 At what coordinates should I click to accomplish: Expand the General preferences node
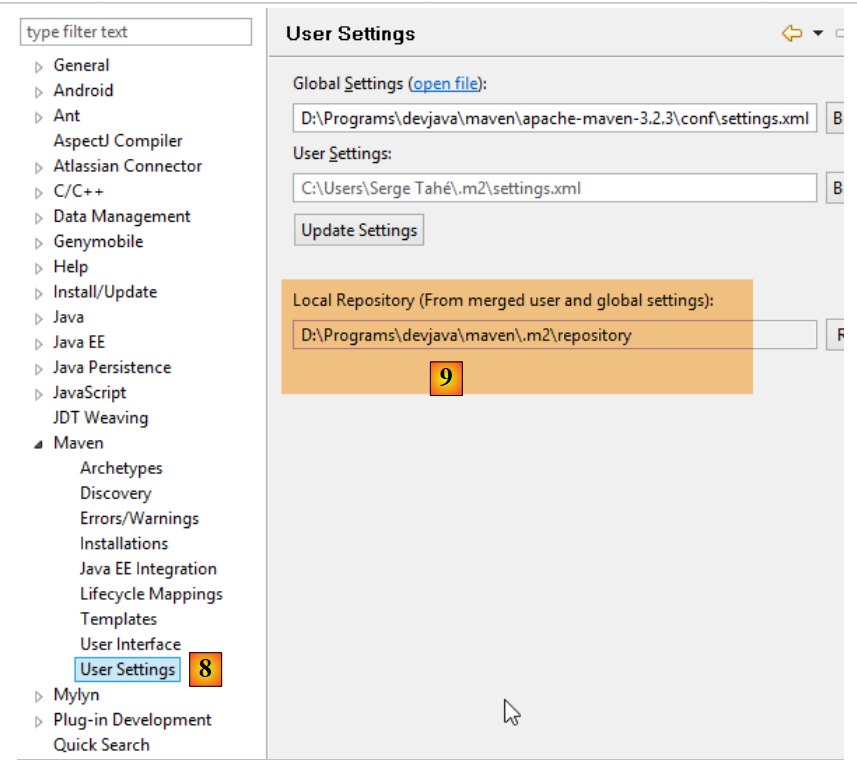coord(39,67)
